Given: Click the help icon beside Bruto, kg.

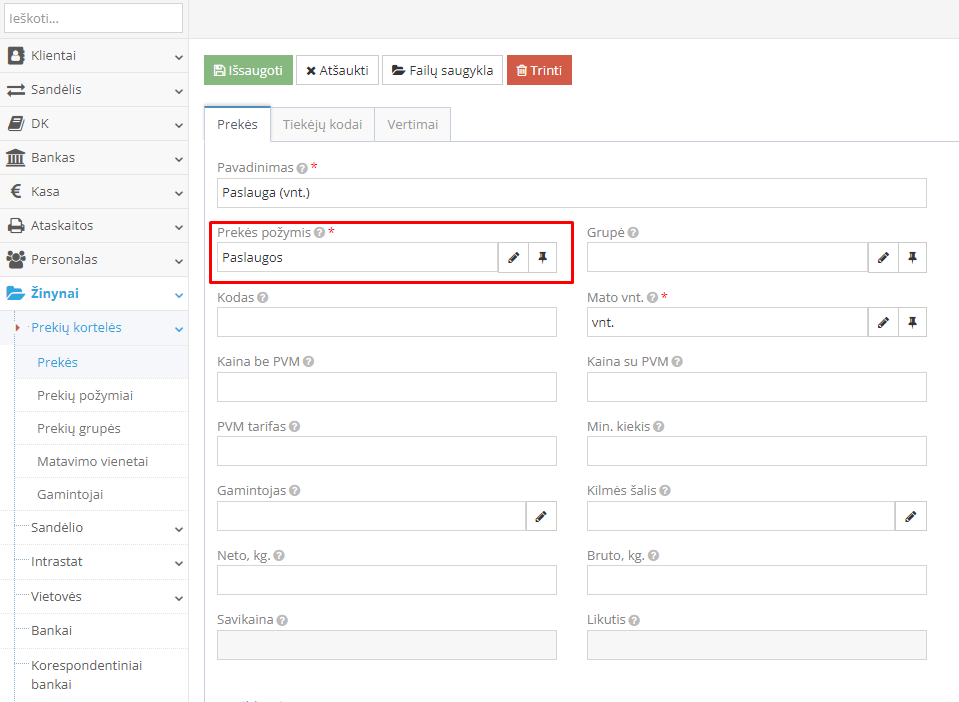Looking at the screenshot, I should click(x=653, y=556).
